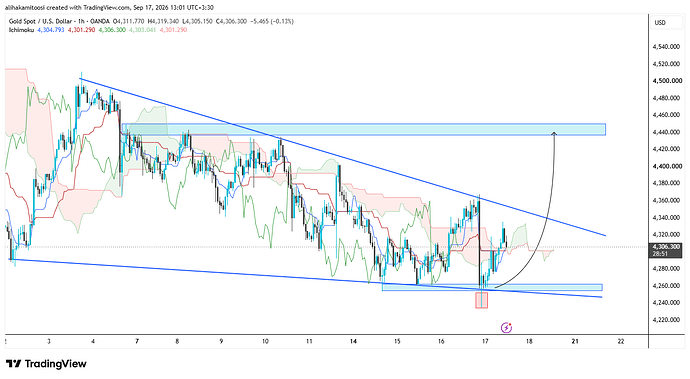Click the 4,500.000 price axis label

pyautogui.click(x=667, y=81)
